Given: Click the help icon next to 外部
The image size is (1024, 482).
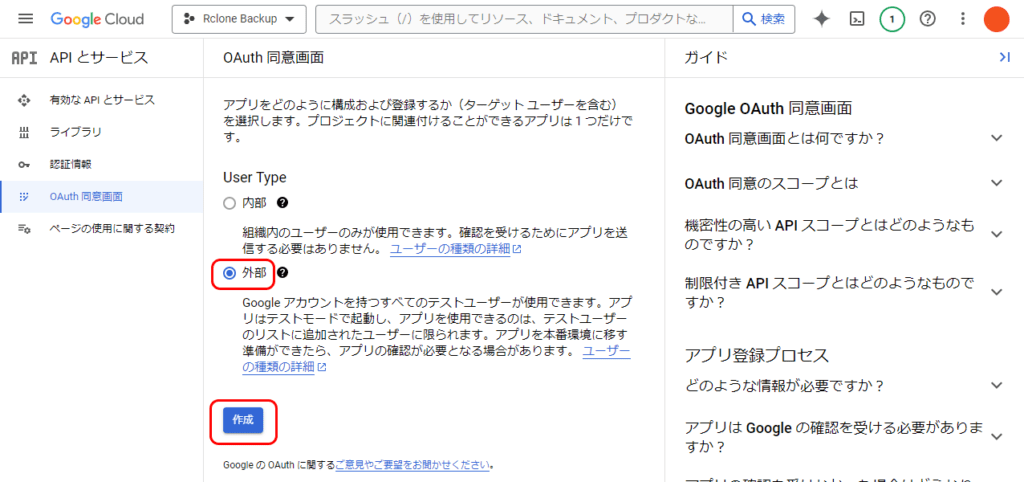Looking at the screenshot, I should coord(283,273).
